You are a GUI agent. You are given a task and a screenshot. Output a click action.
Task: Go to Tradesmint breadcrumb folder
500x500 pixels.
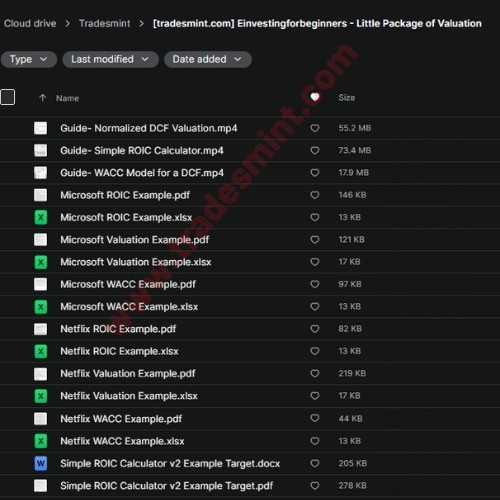click(x=104, y=23)
